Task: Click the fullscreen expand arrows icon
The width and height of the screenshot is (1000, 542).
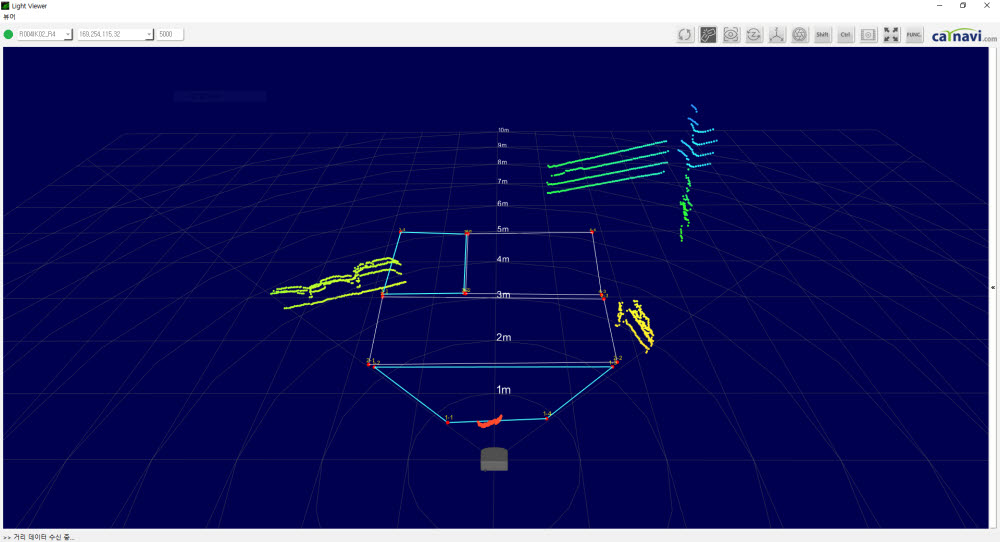Action: [892, 35]
